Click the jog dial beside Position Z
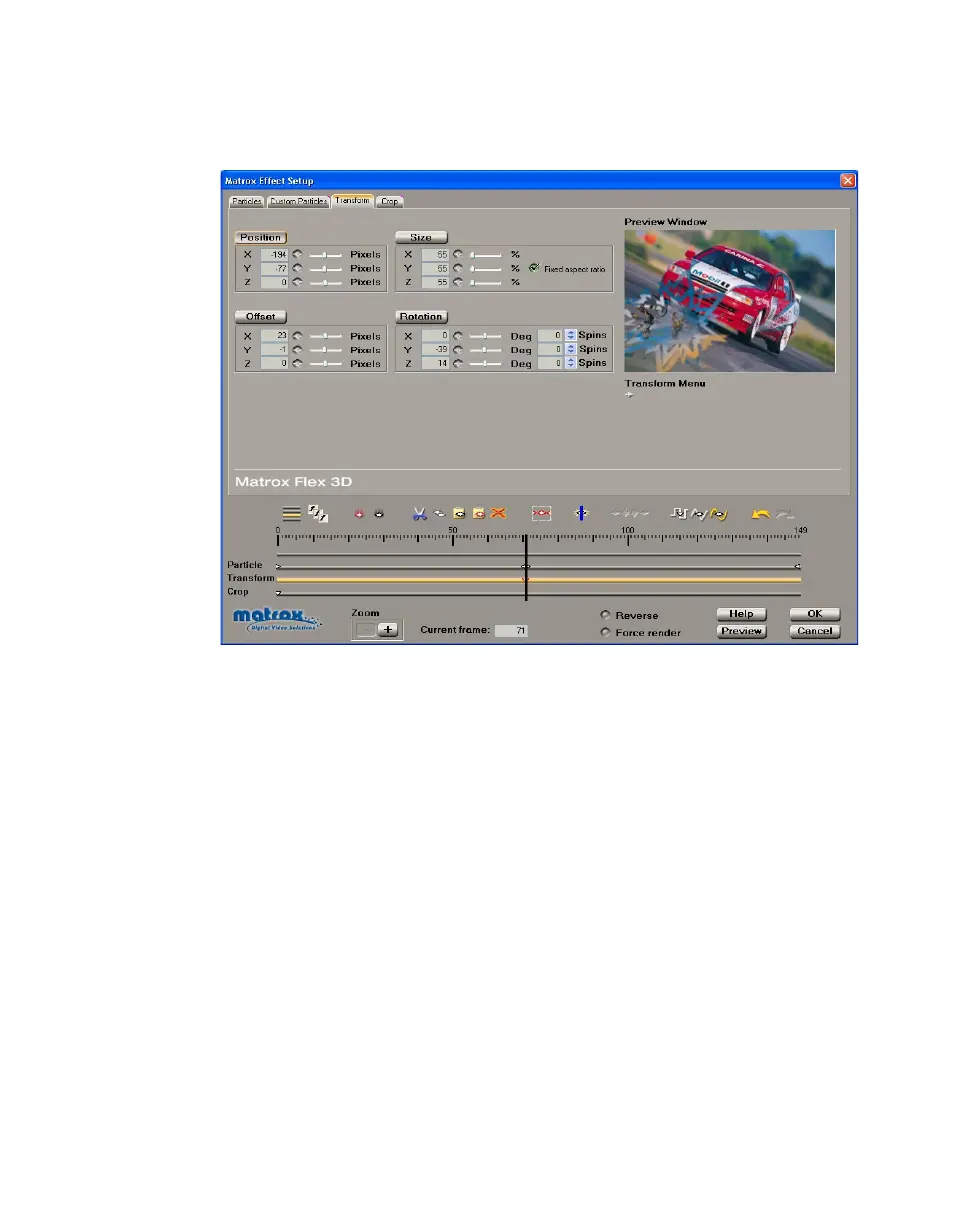Screen dimensions: 972x1224 [297, 282]
